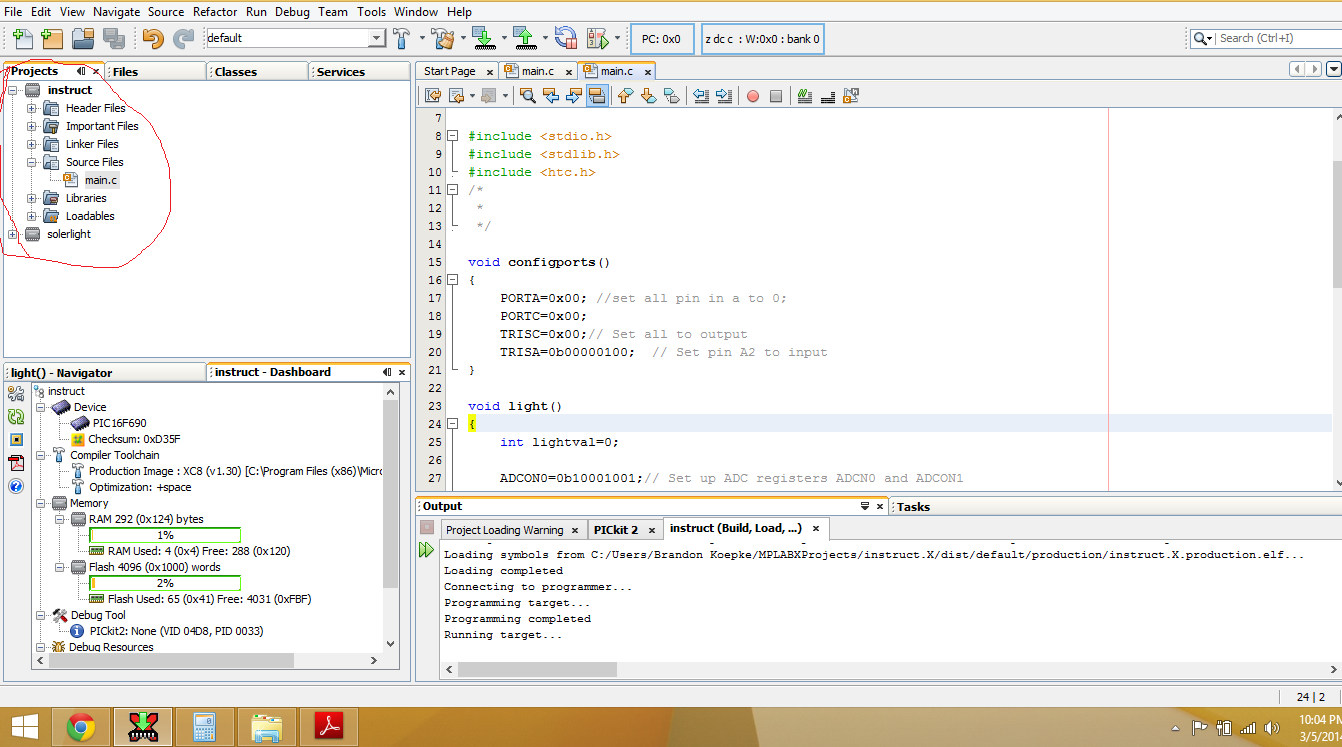The image size is (1342, 747).
Task: Expand the Libraries folder
Action: click(x=31, y=198)
